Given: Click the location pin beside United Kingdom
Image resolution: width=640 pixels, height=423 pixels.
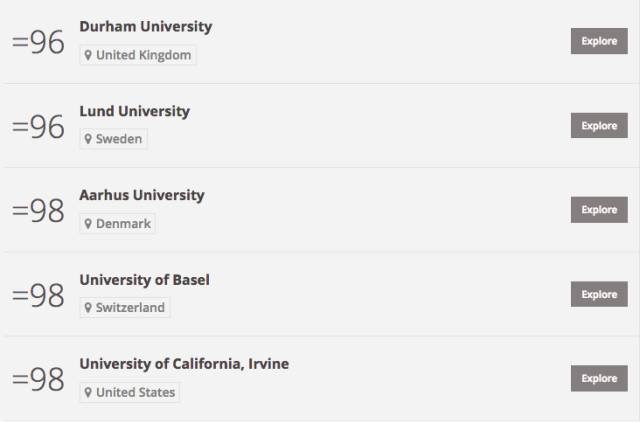Looking at the screenshot, I should tap(88, 55).
